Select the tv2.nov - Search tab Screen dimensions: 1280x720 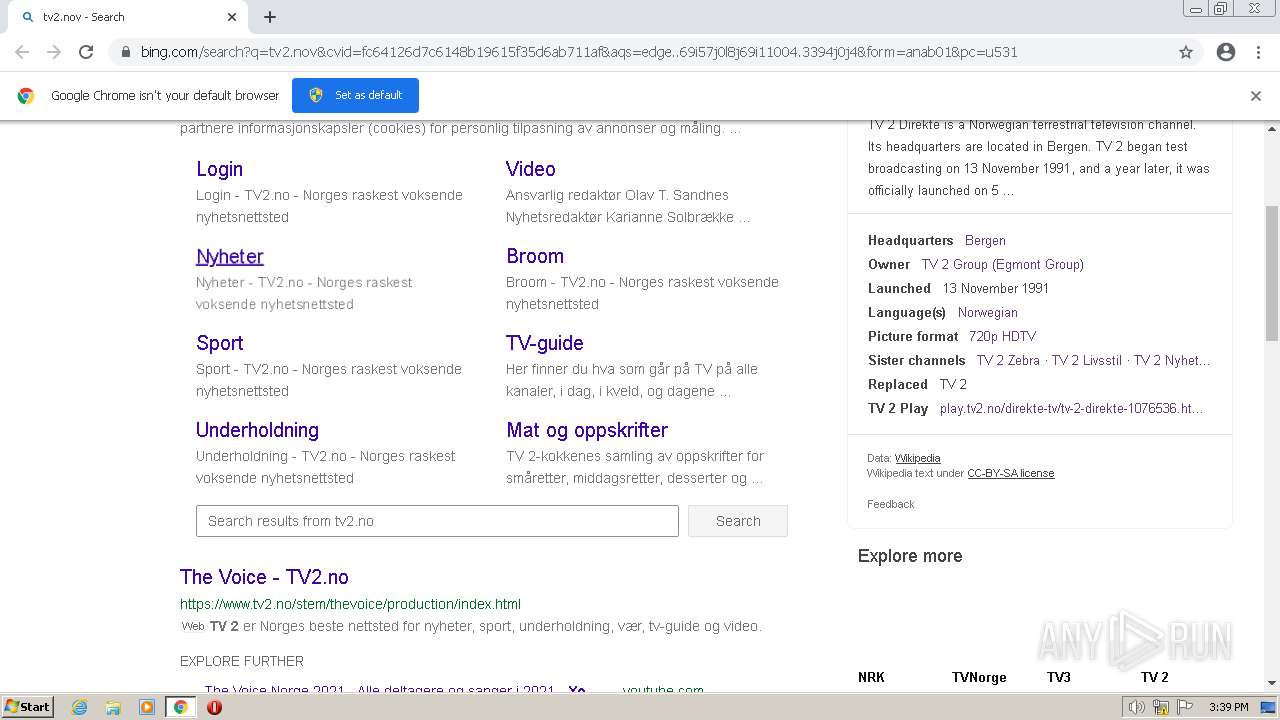[x=127, y=17]
